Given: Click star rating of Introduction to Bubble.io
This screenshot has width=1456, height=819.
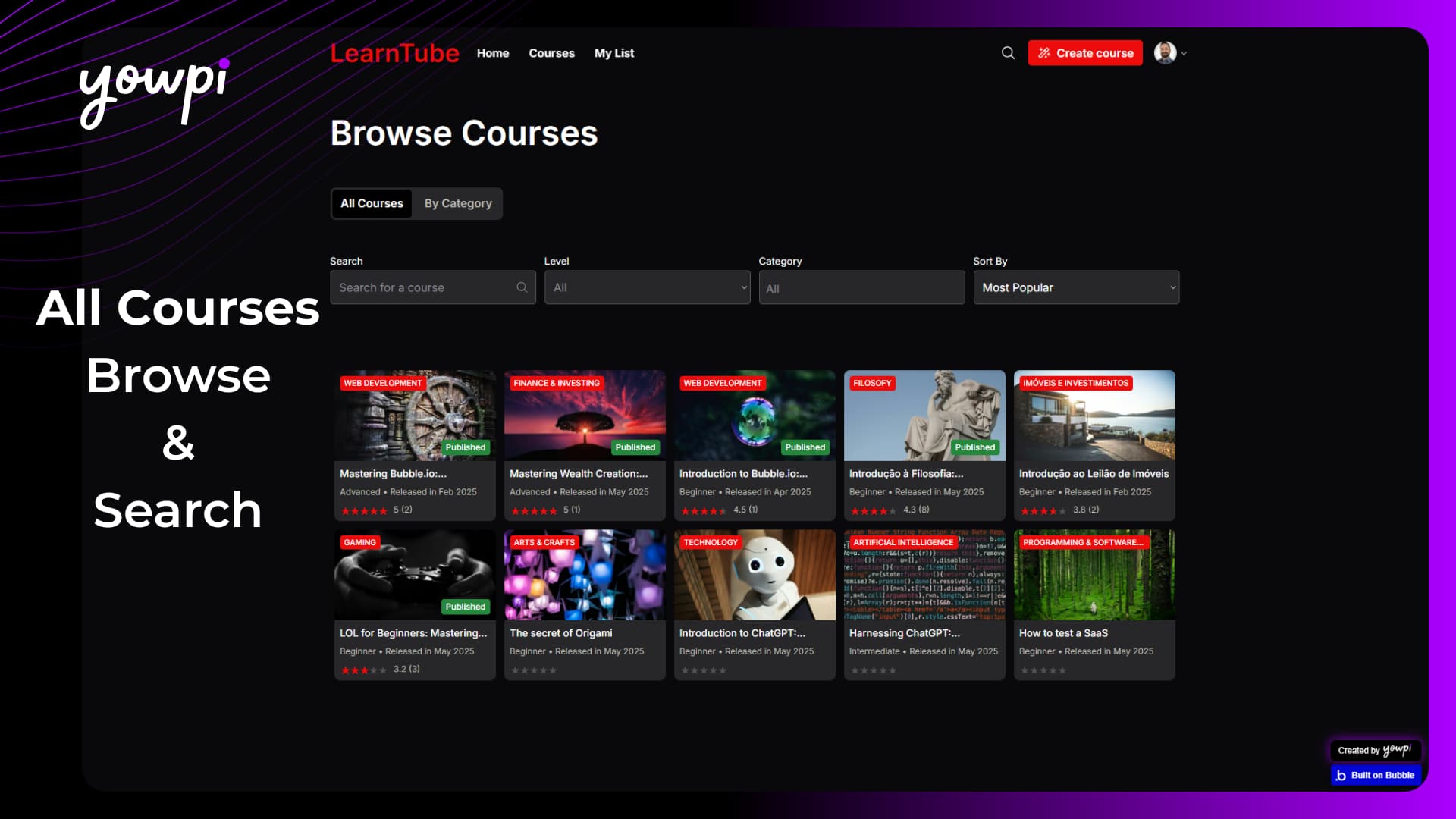Looking at the screenshot, I should pos(704,510).
